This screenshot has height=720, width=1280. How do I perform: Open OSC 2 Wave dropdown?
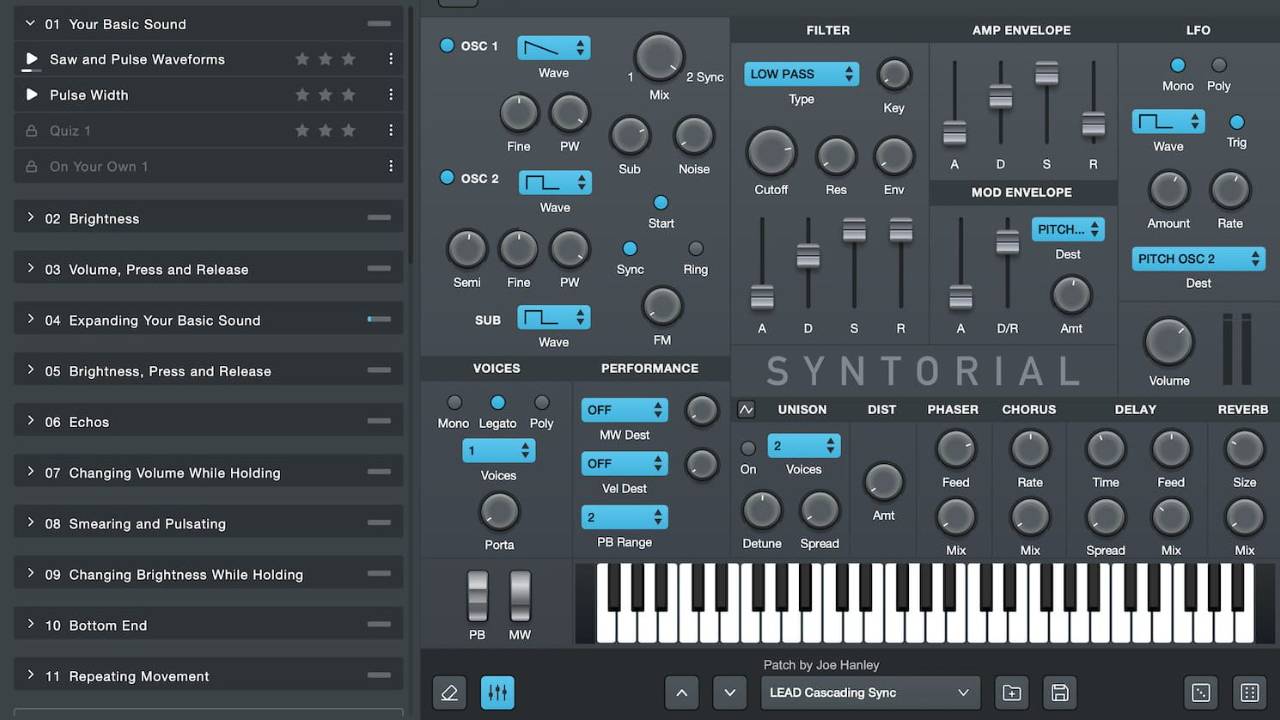tap(555, 182)
